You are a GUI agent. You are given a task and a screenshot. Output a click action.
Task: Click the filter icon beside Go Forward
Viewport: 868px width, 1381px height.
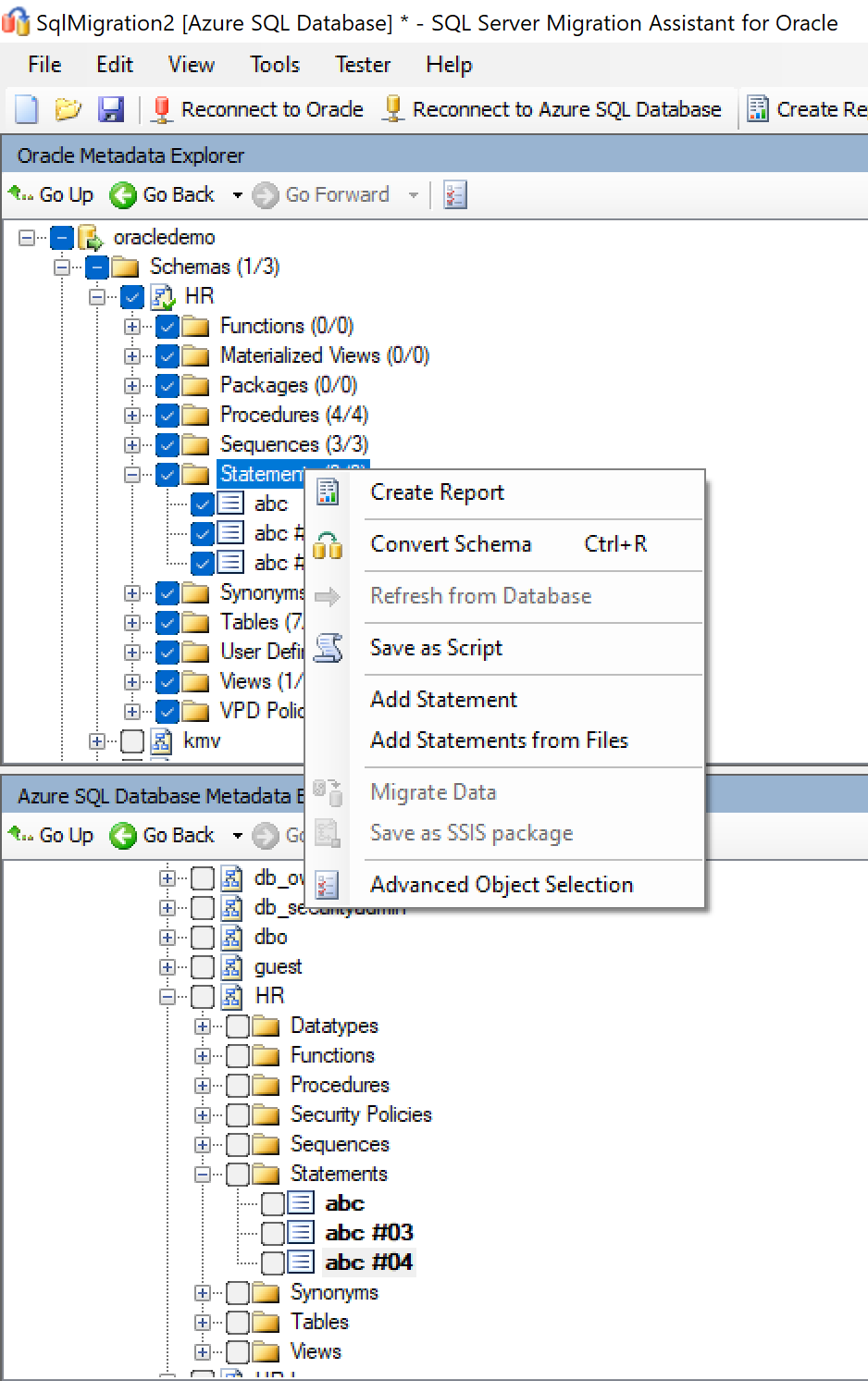click(x=454, y=195)
